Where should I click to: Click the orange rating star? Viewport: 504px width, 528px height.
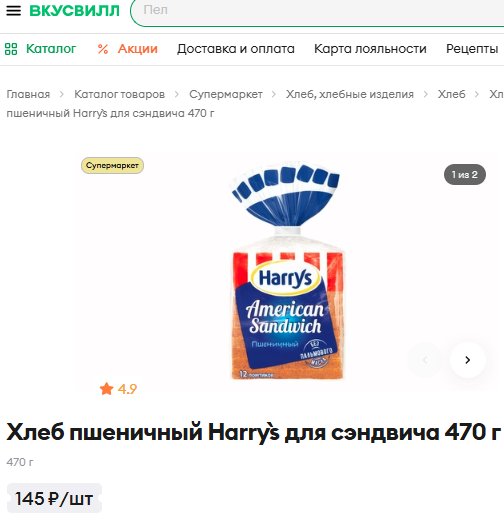pyautogui.click(x=106, y=389)
